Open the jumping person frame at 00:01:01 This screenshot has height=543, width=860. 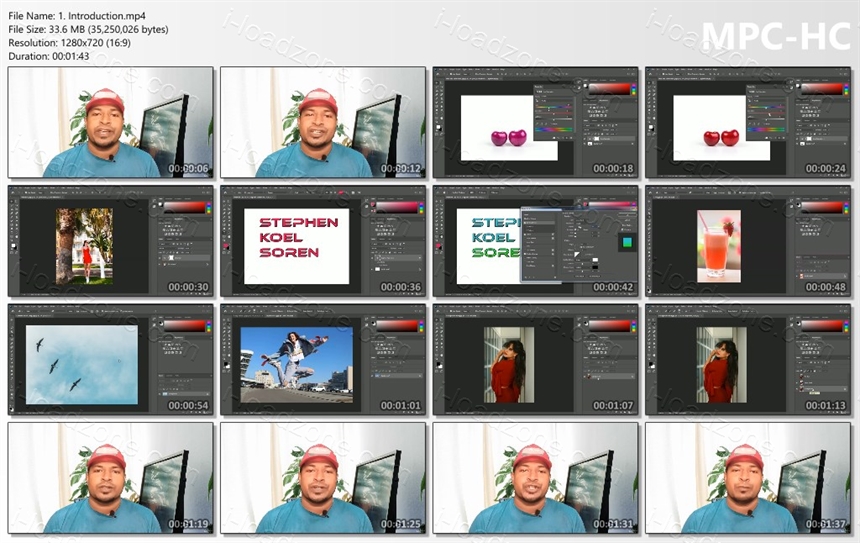(323, 360)
